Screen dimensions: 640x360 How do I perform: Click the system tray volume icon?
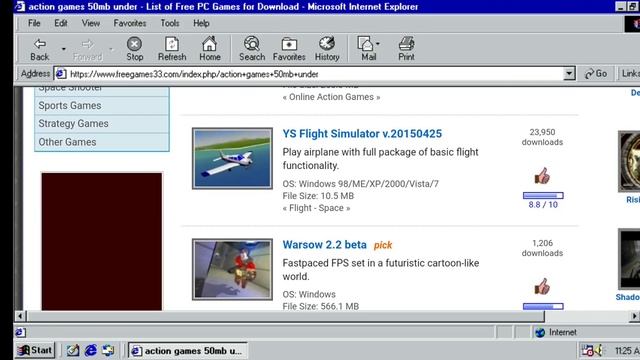click(599, 350)
